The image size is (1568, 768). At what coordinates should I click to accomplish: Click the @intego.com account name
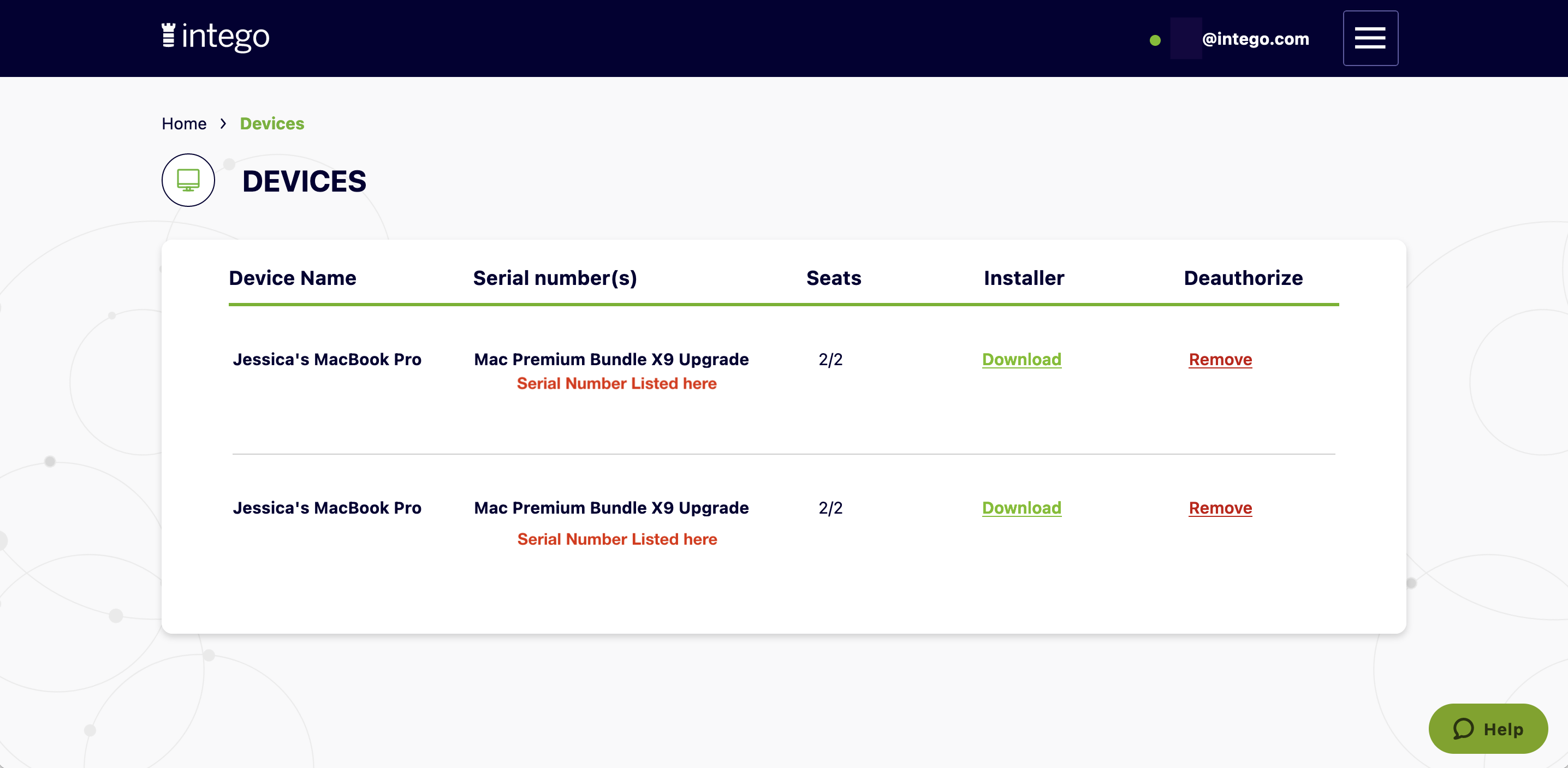[x=1256, y=38]
